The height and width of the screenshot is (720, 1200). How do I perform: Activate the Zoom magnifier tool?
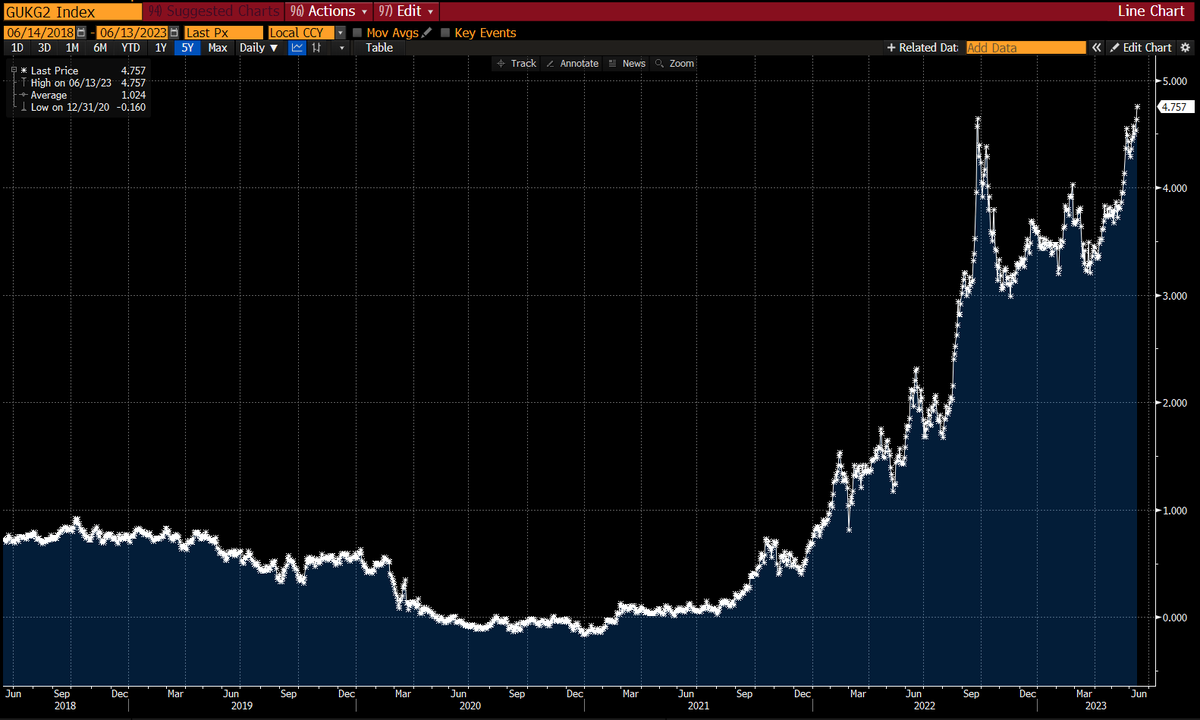pos(674,63)
